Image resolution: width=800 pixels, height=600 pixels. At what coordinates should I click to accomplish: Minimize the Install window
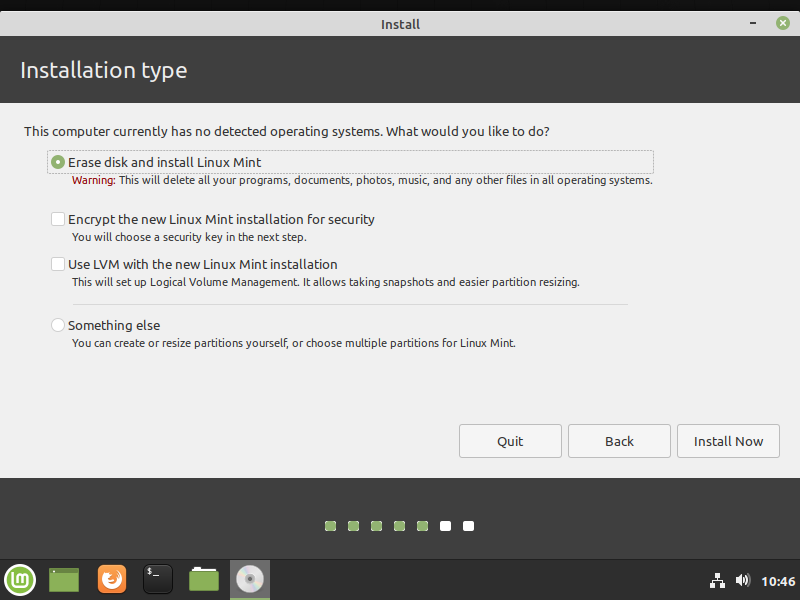point(753,23)
